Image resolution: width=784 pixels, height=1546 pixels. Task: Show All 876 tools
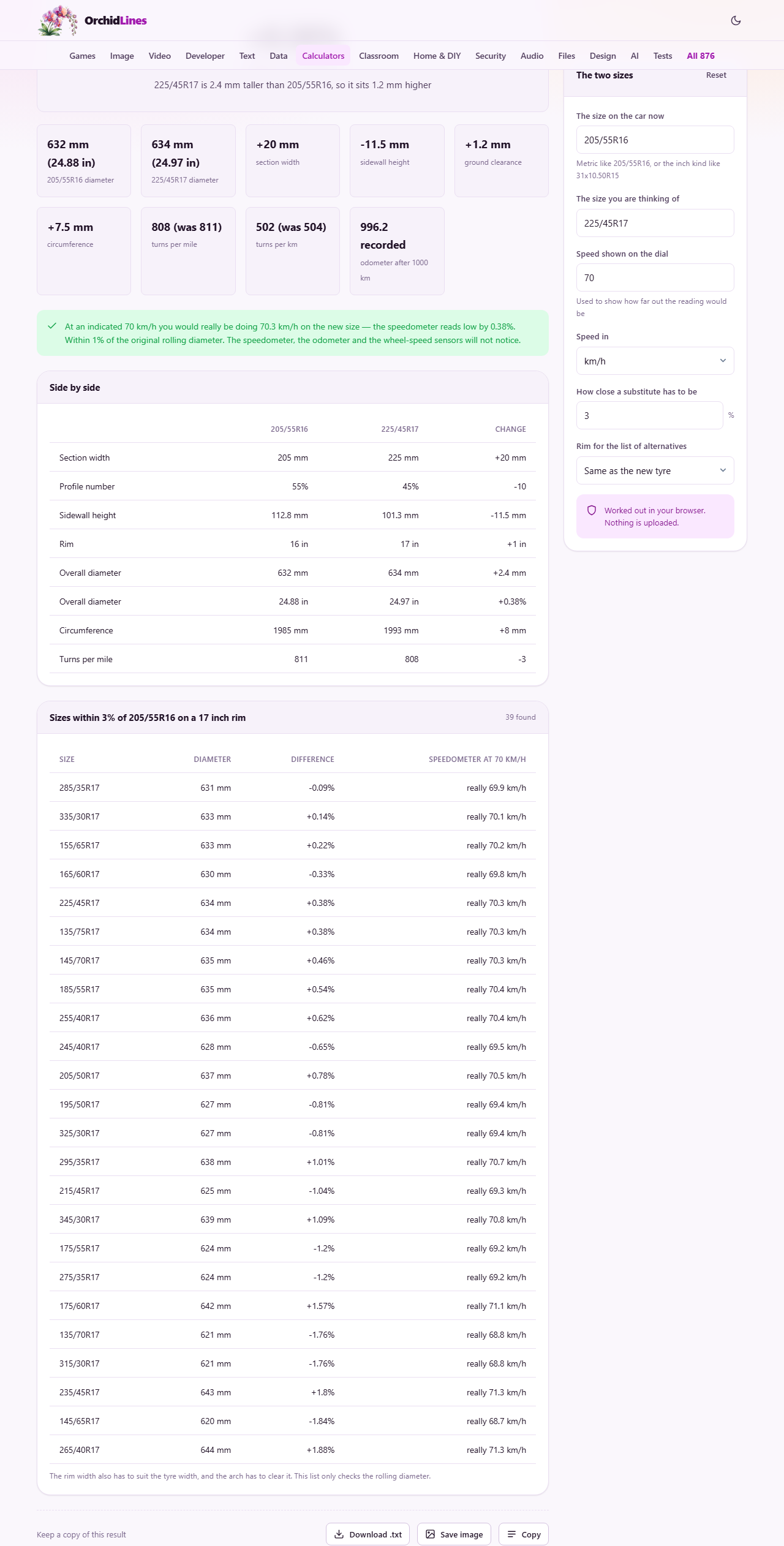click(700, 56)
